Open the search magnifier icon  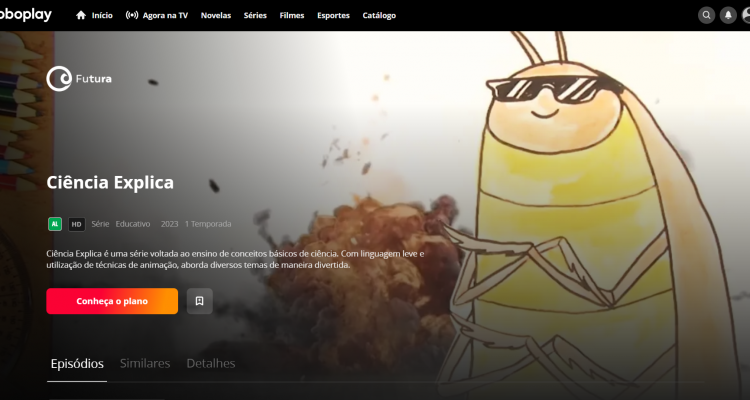(x=706, y=15)
